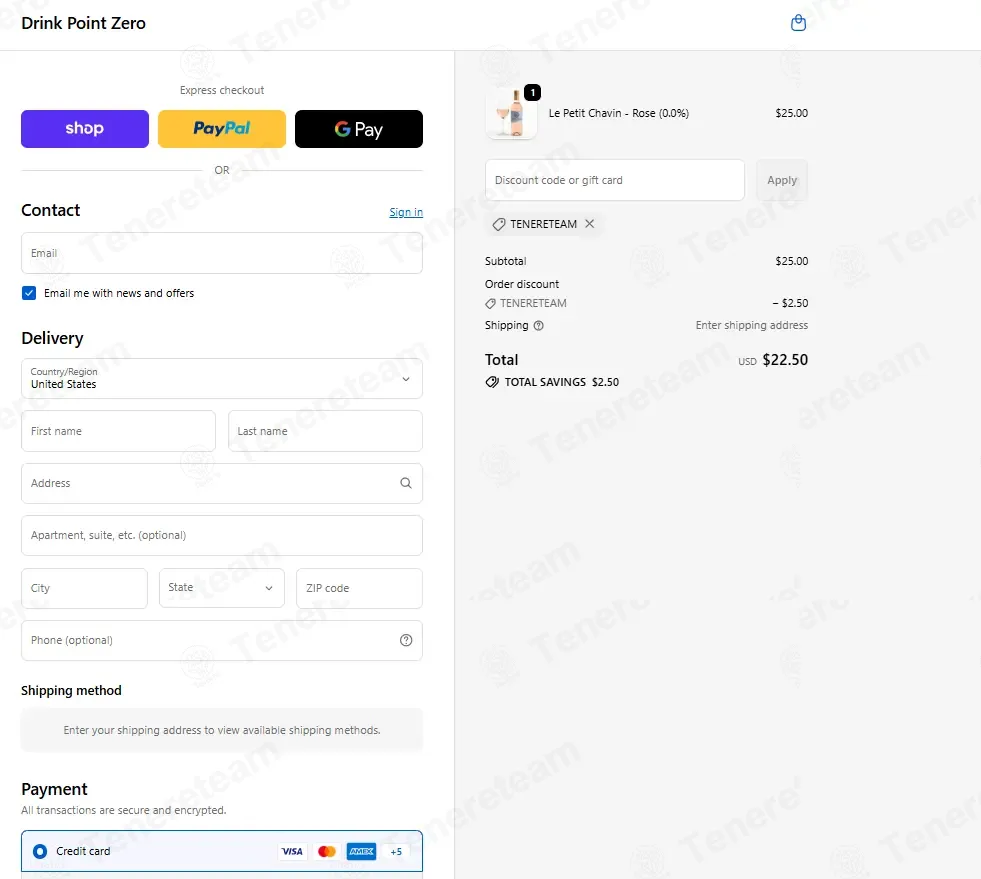Viewport: 981px width, 879px height.
Task: Click the Le Petit Chavin Rose product thumbnail
Action: [511, 113]
